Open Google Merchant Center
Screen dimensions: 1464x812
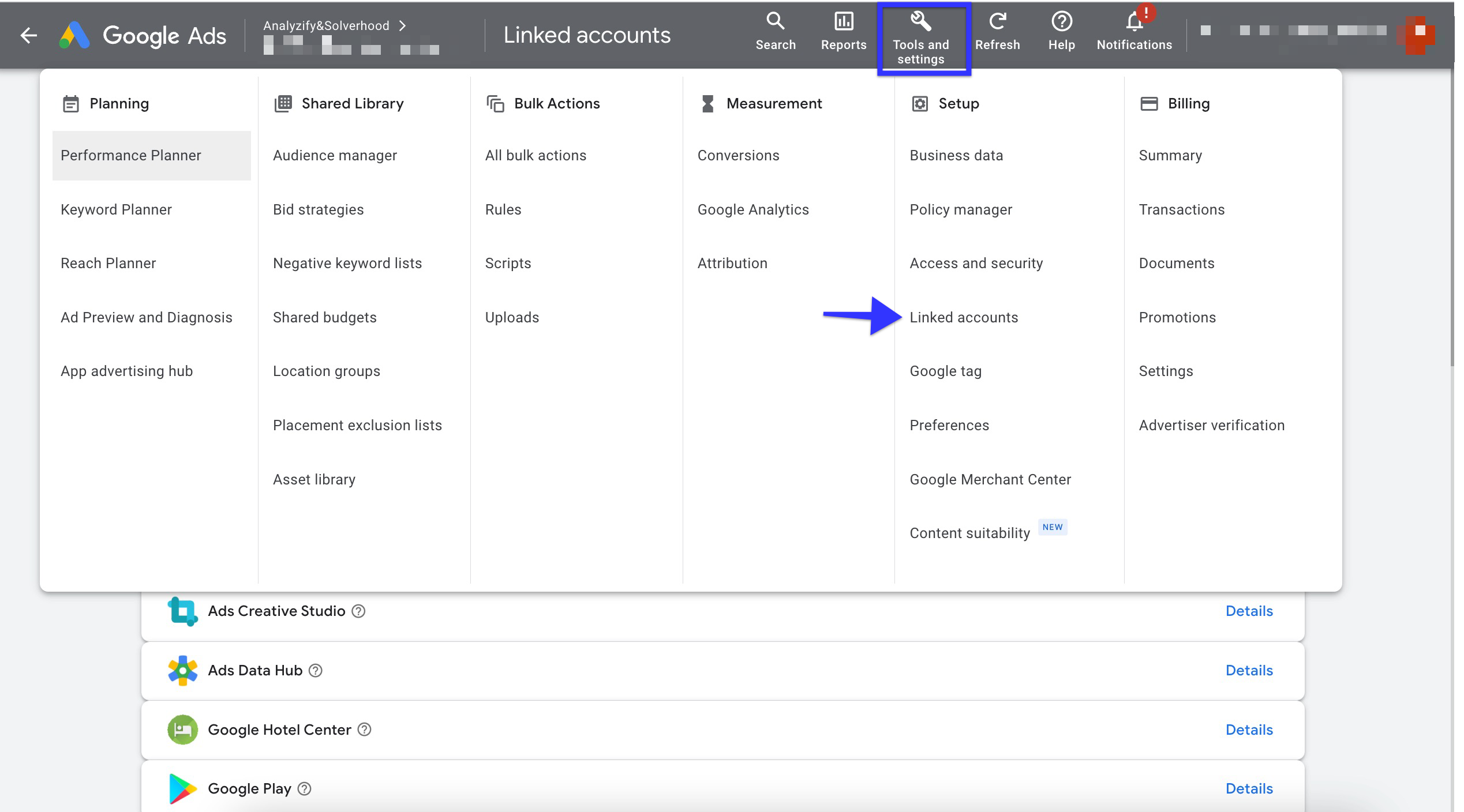(990, 479)
